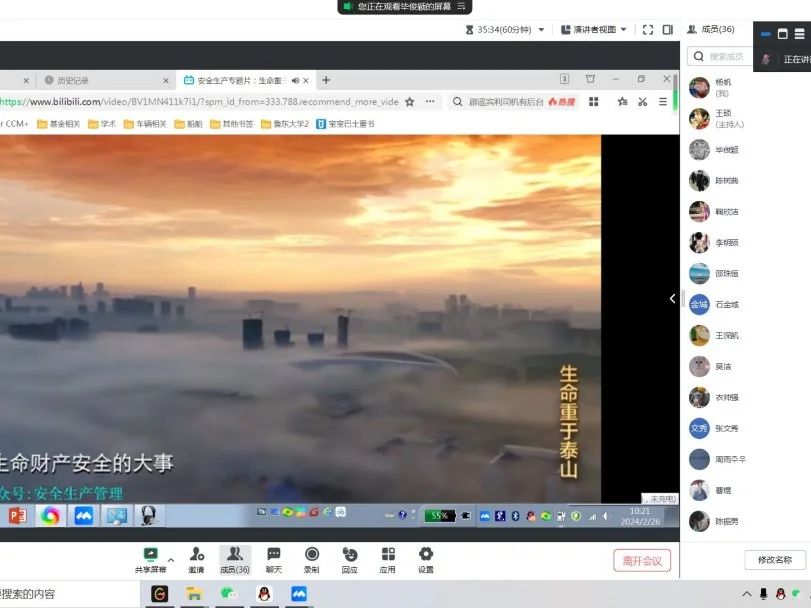Image resolution: width=811 pixels, height=608 pixels.
Task: Open the 学术 bookmark folder
Action: 102,124
